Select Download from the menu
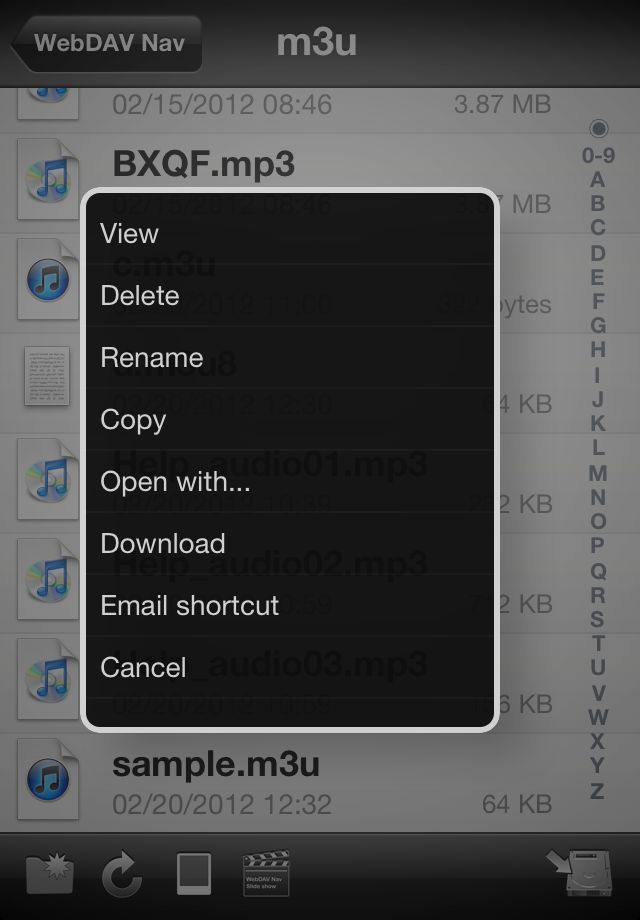Screen dimensions: 640x920 pos(290,543)
